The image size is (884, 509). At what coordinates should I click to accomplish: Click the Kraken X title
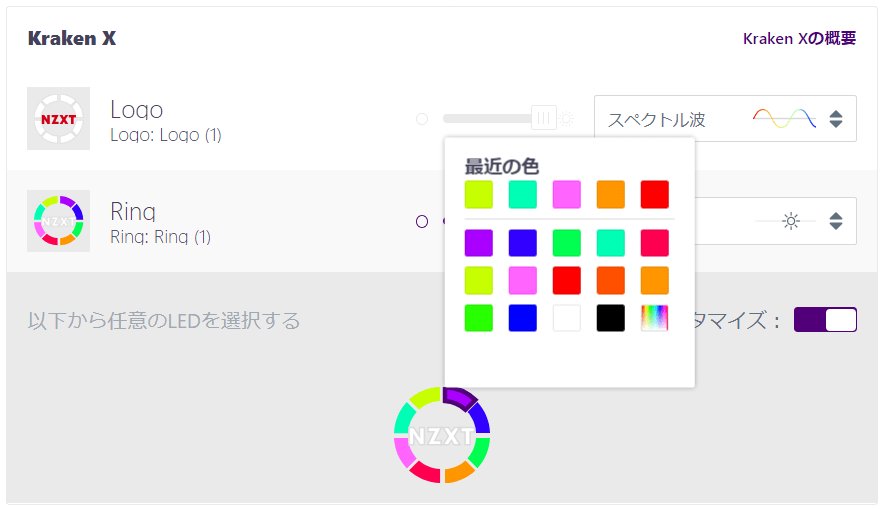pos(72,38)
